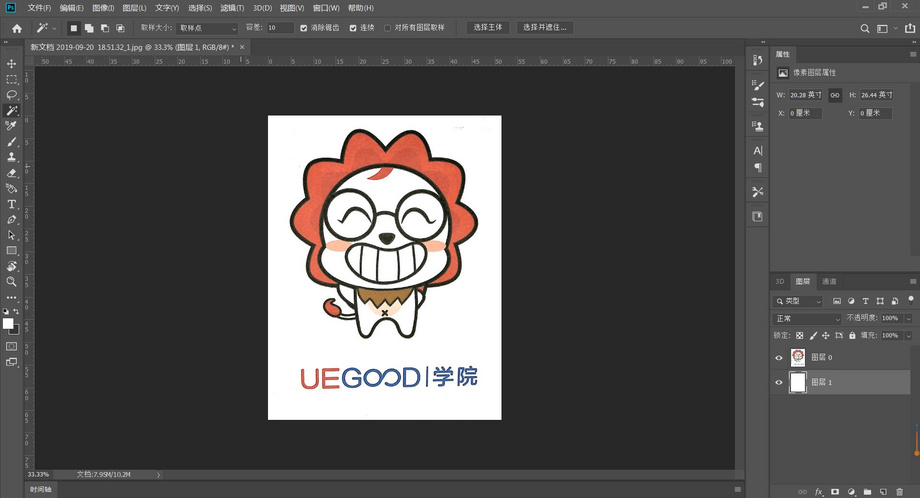Select the Paint Bucket tool
Viewport: 920px width, 498px height.
(x=11, y=188)
